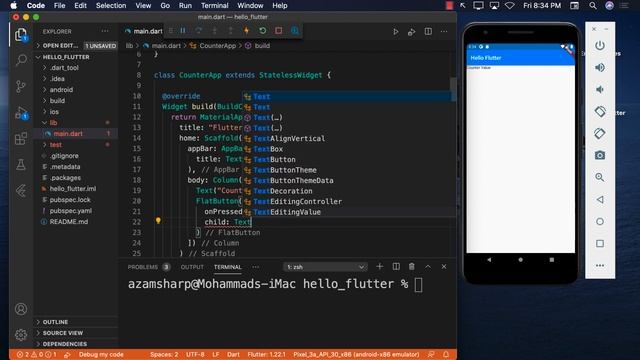Click emulator overview square button
Viewport: 640px width, 360px height.
(600, 244)
